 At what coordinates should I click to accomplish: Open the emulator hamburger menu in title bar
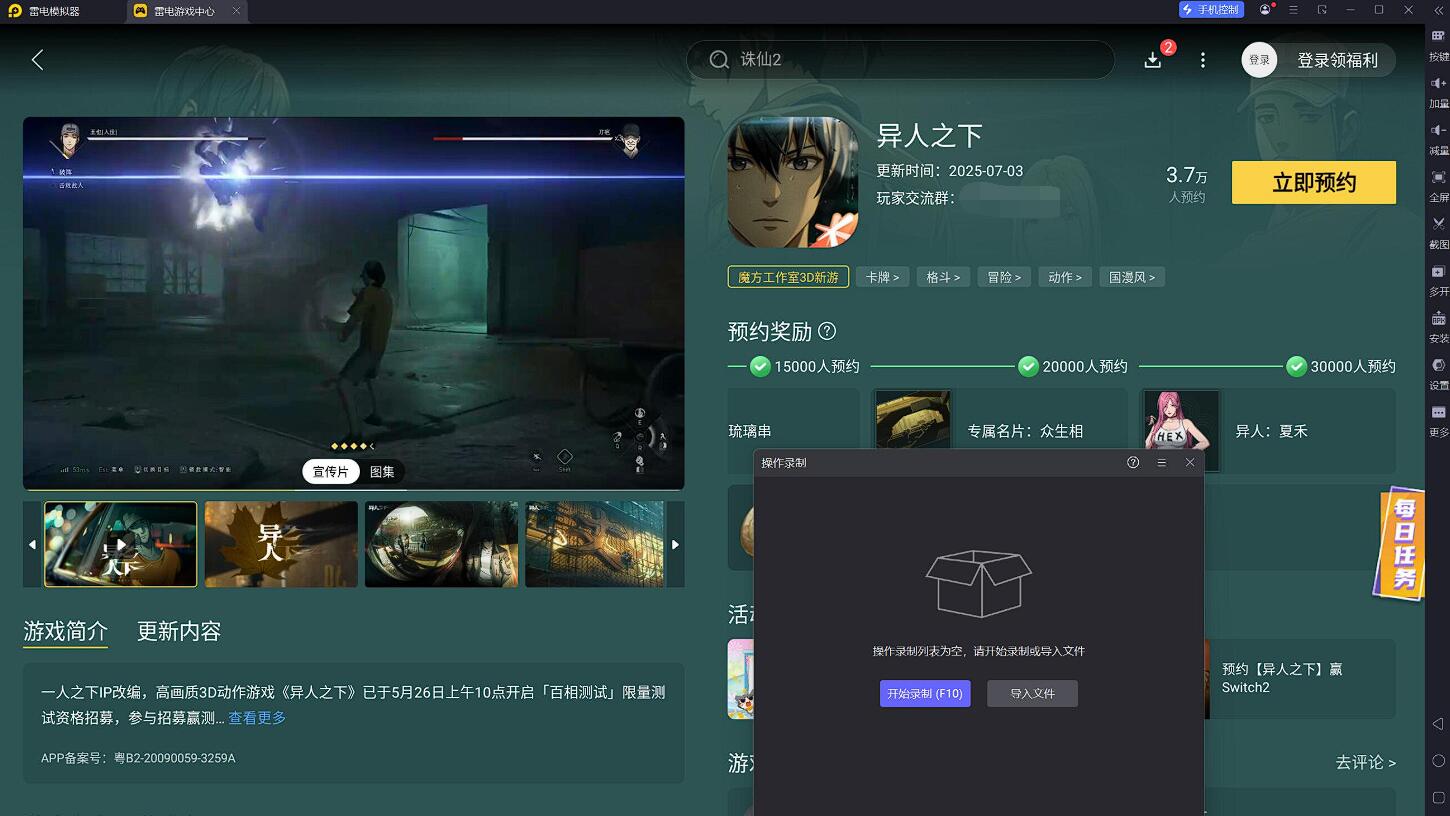click(1293, 10)
